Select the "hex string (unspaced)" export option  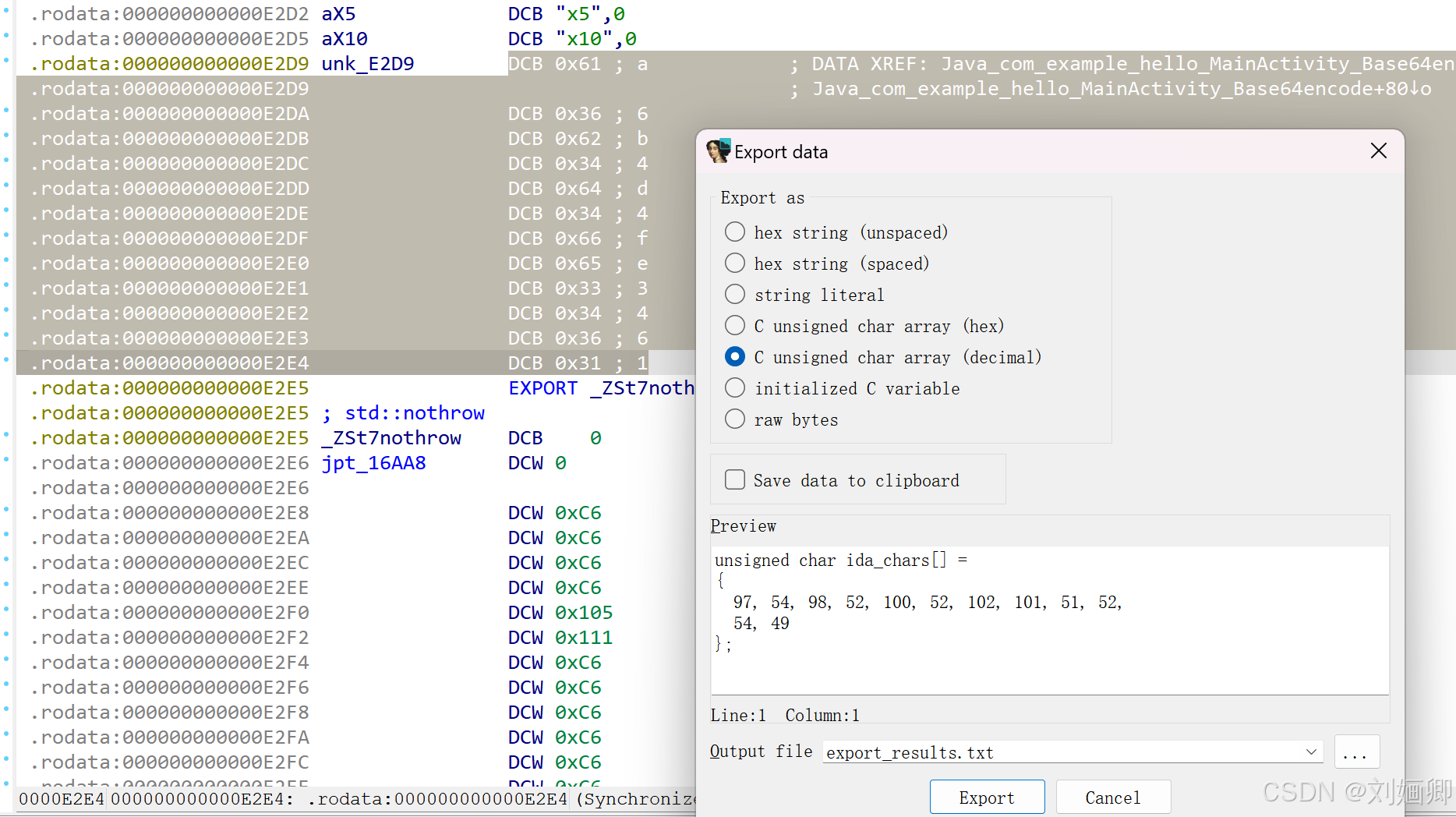[x=734, y=232]
